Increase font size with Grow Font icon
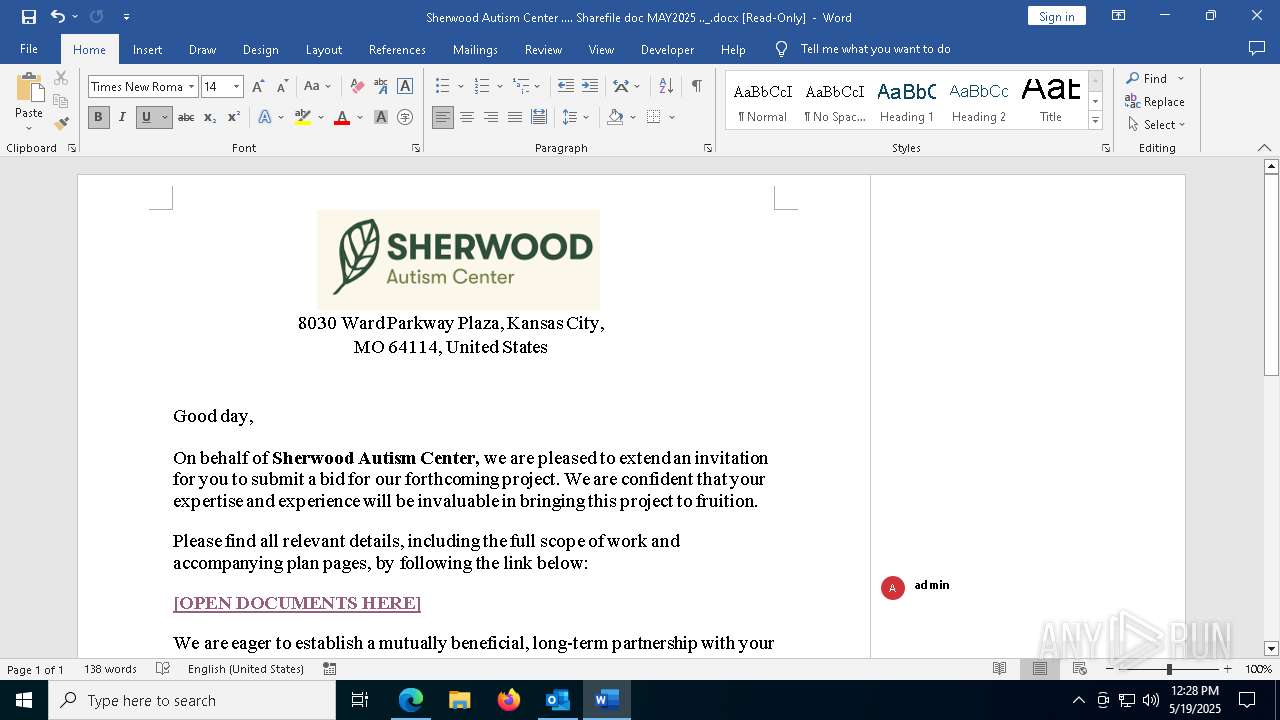1280x720 pixels. pyautogui.click(x=258, y=86)
